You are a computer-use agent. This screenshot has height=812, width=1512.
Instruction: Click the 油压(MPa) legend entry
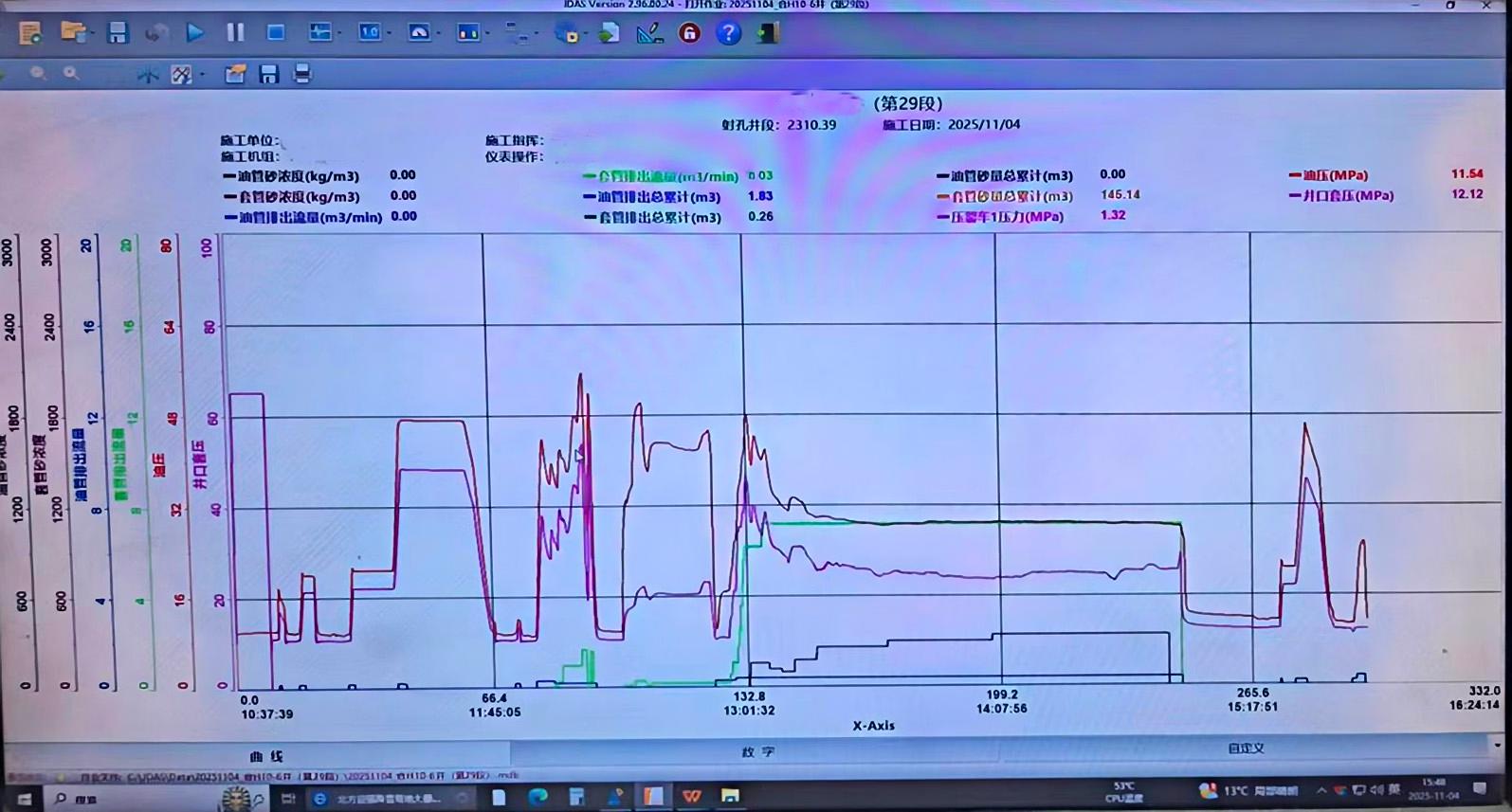1328,175
